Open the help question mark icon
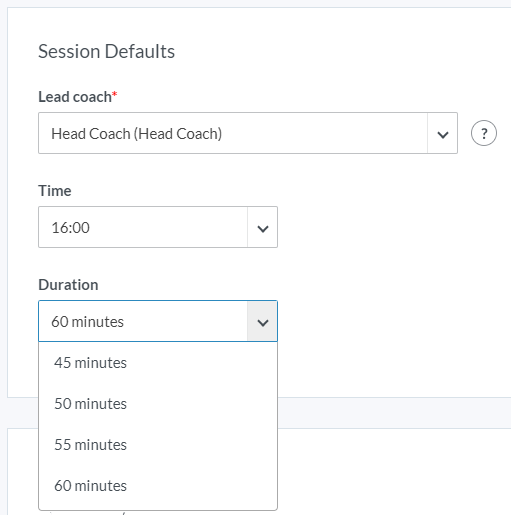Image resolution: width=511 pixels, height=519 pixels. click(x=483, y=133)
